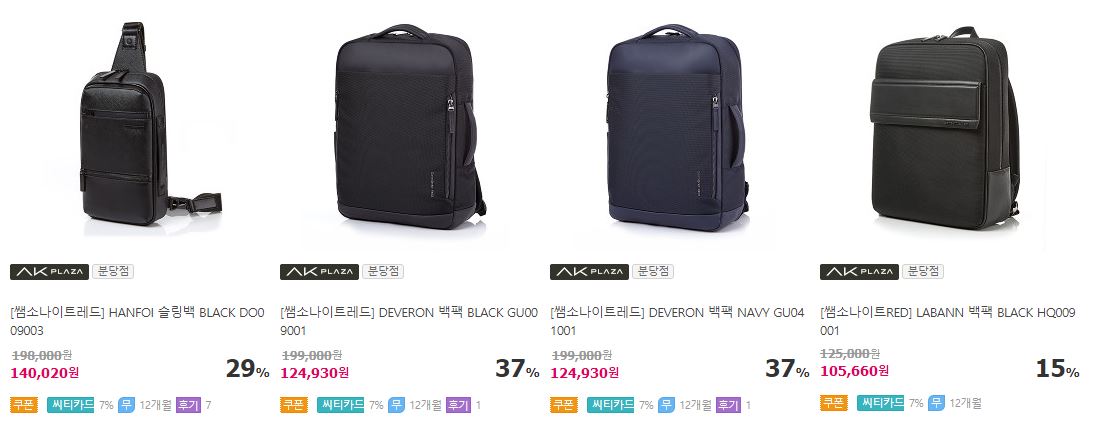The width and height of the screenshot is (1099, 435).
Task: Select the HANFOI sling bag product image
Action: [x=138, y=127]
